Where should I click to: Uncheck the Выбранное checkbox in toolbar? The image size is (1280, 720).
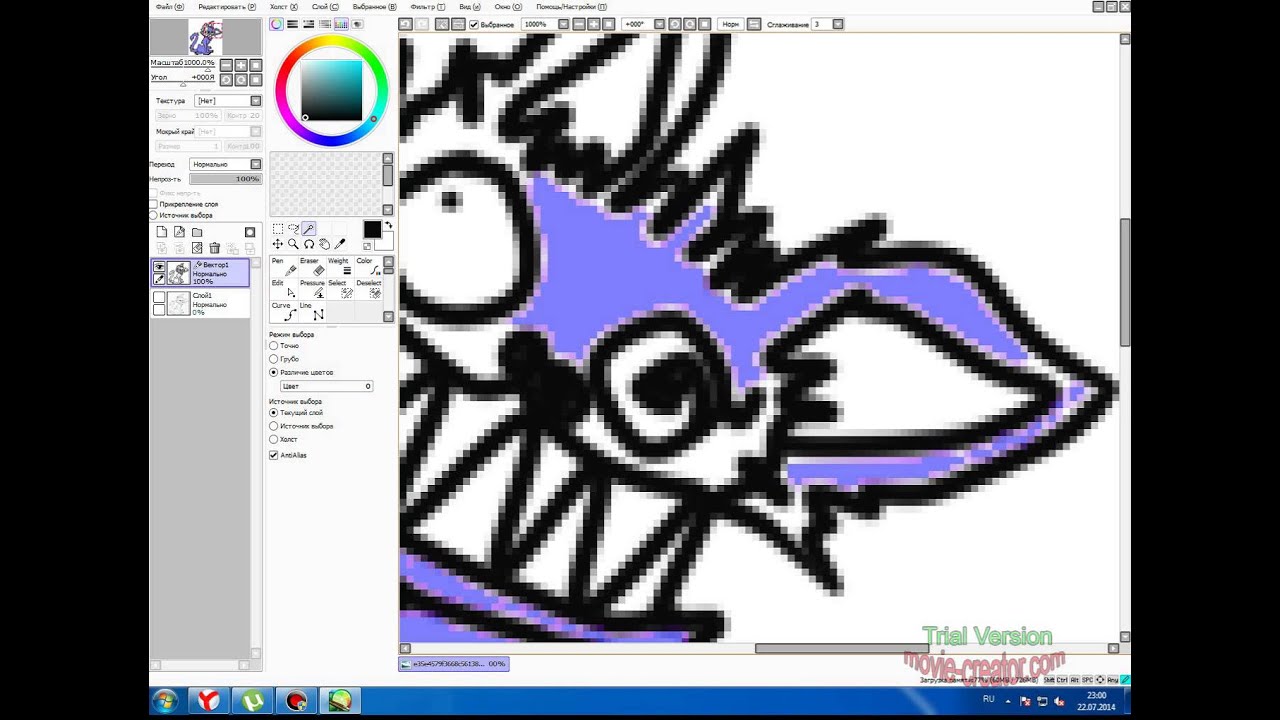tap(474, 24)
